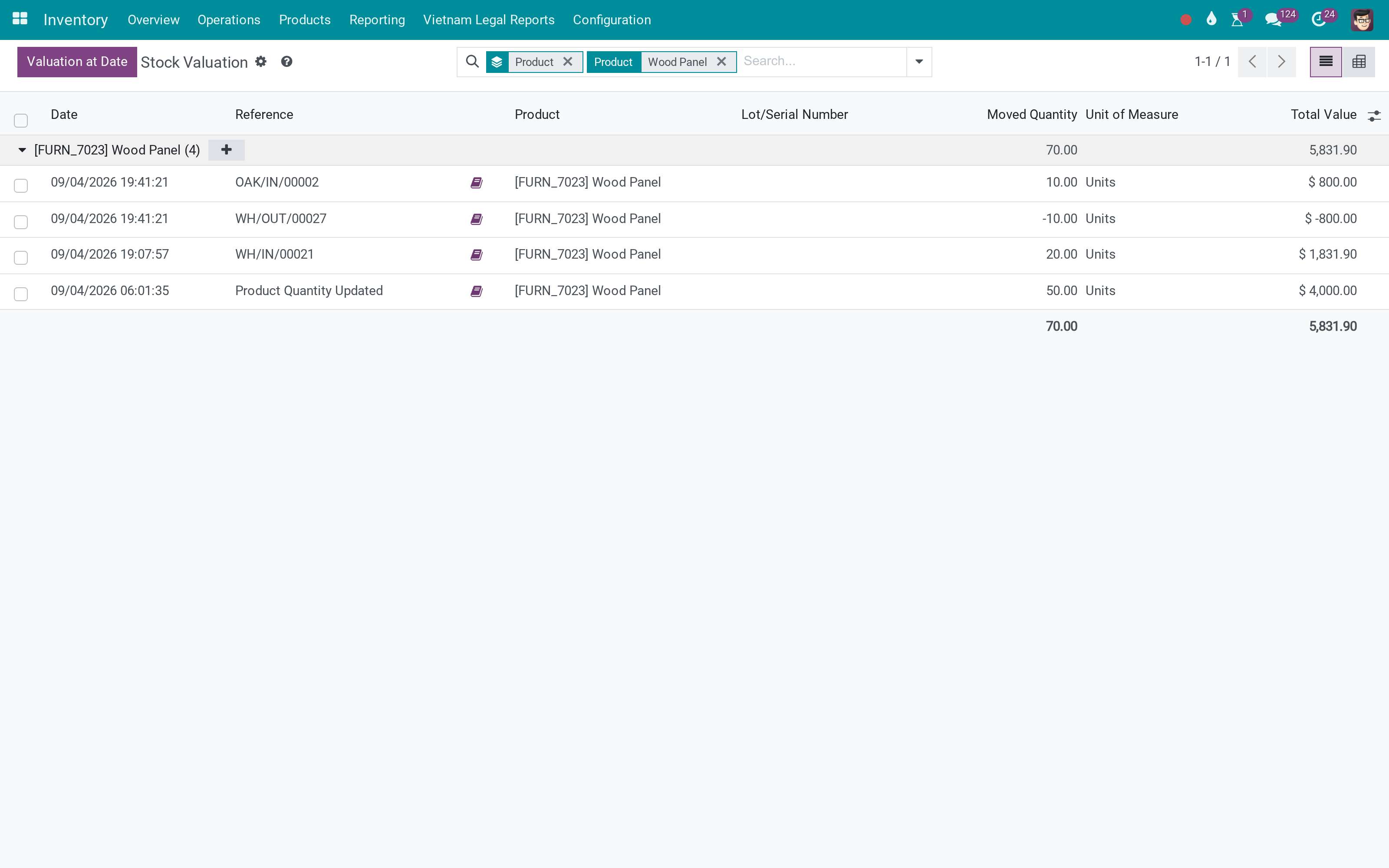Click the OAK/IN/00002 reference cell
The width and height of the screenshot is (1389, 868).
click(276, 183)
